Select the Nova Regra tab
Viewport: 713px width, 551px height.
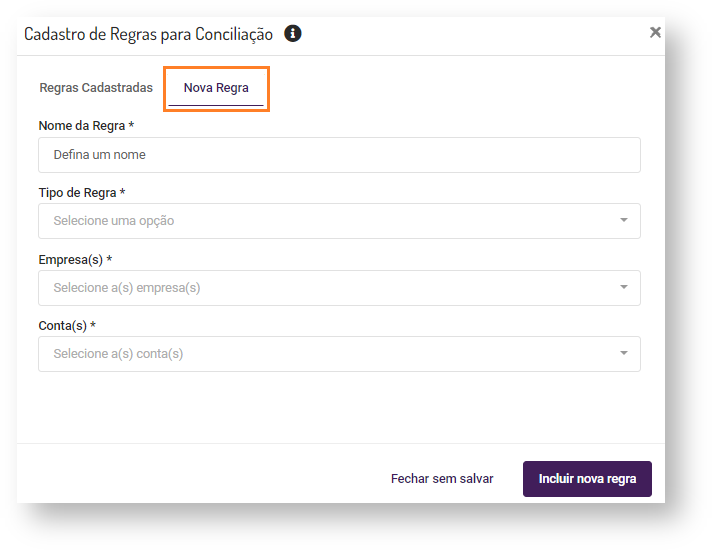tap(216, 88)
